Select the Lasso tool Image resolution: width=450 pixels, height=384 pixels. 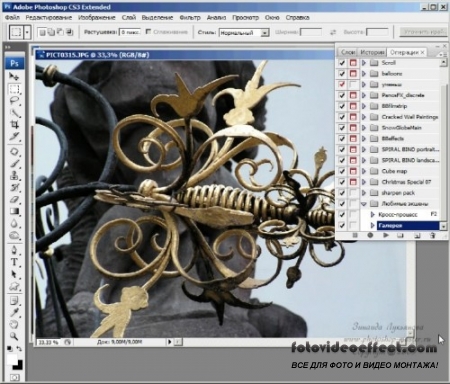(14, 101)
